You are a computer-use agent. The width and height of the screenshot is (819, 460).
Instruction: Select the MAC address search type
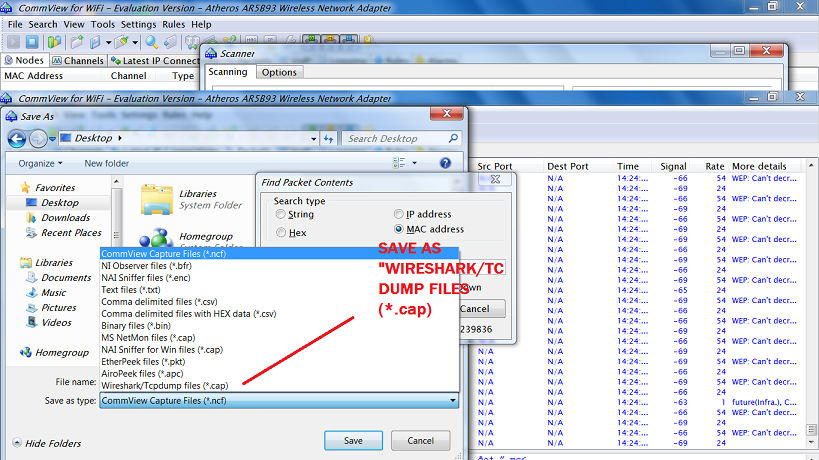[399, 229]
